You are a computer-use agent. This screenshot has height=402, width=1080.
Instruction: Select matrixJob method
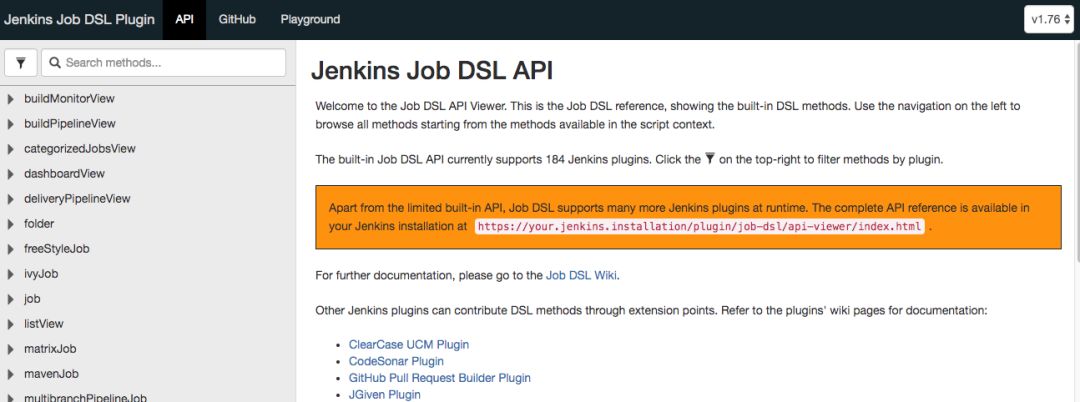[x=50, y=349]
